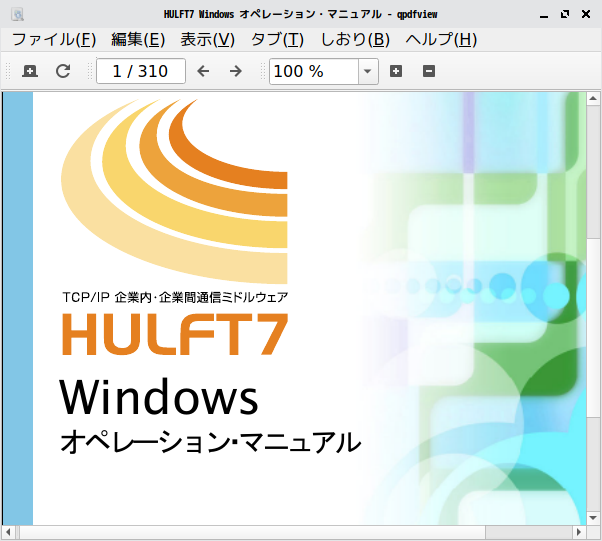Go to next page with the right arrow
602x541 pixels.
tap(235, 71)
